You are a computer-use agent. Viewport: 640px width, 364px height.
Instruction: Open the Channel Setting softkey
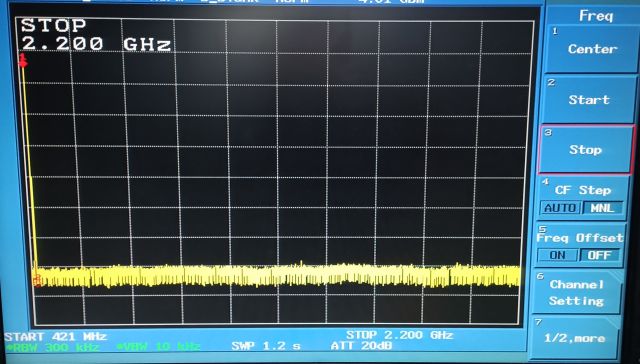(576, 292)
